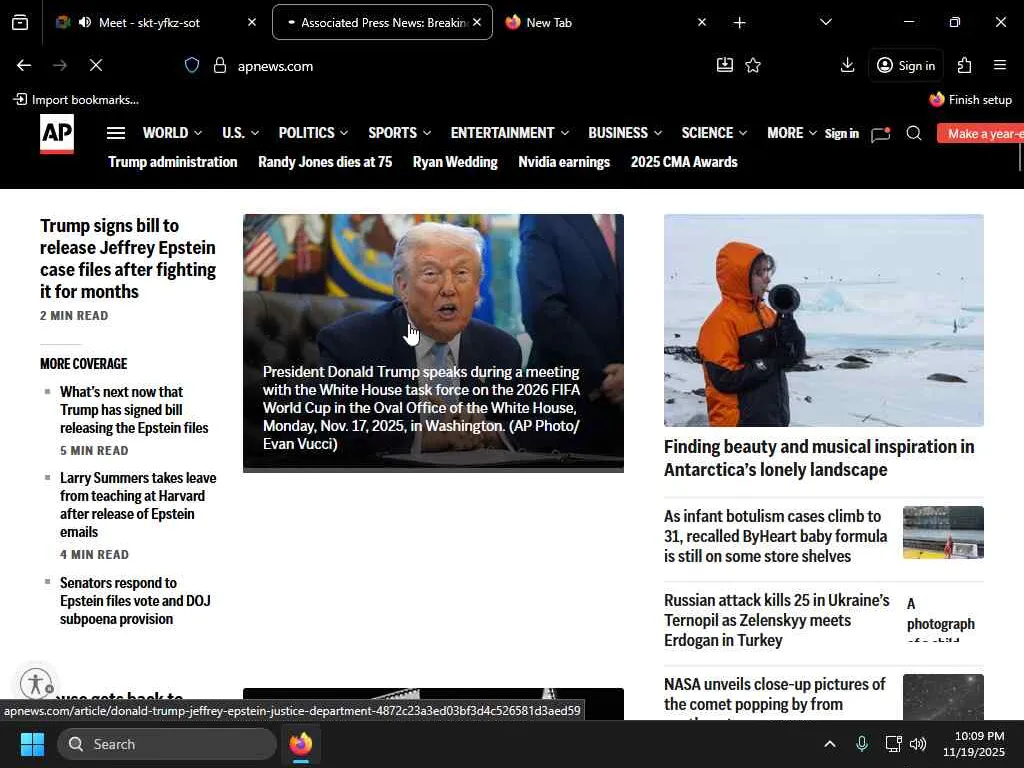Open the Downloads panel icon
Image resolution: width=1024 pixels, height=768 pixels.
click(848, 65)
